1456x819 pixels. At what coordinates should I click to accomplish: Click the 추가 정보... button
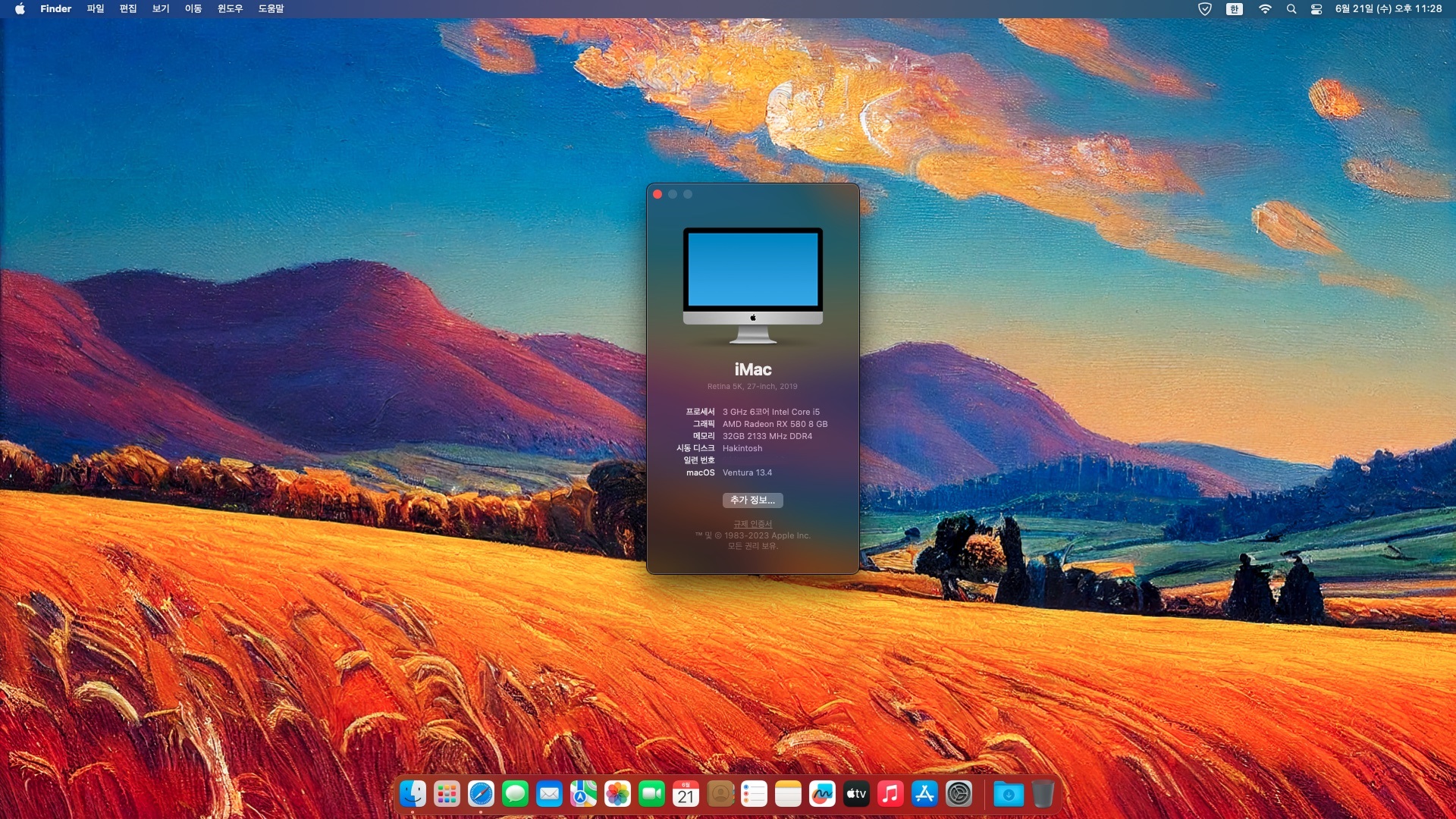point(752,500)
